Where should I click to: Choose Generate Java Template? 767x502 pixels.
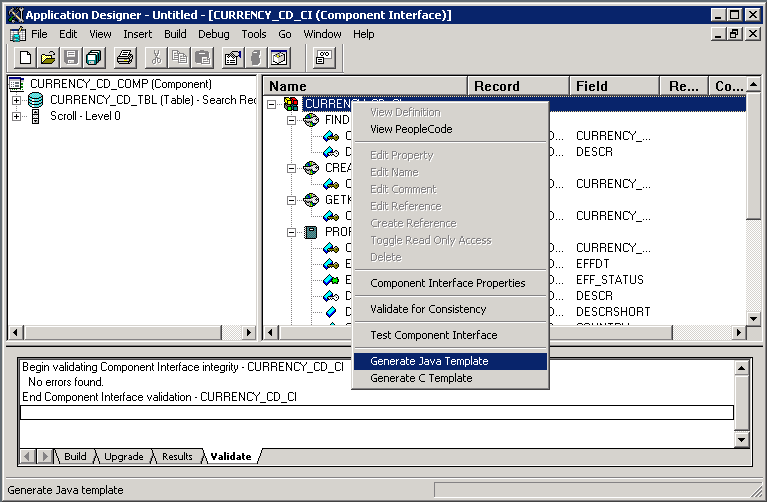(x=450, y=361)
